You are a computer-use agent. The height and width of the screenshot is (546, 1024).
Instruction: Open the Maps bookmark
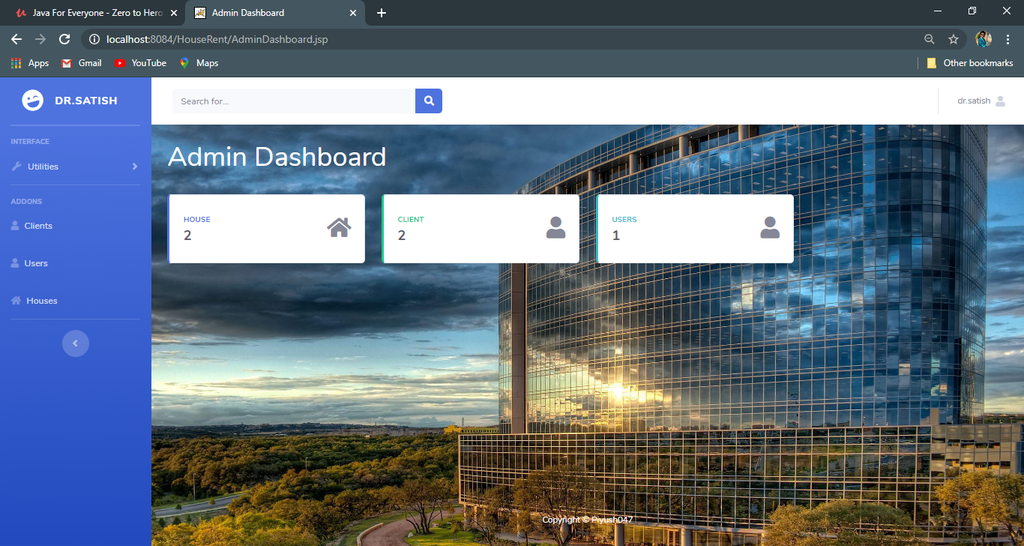(199, 63)
